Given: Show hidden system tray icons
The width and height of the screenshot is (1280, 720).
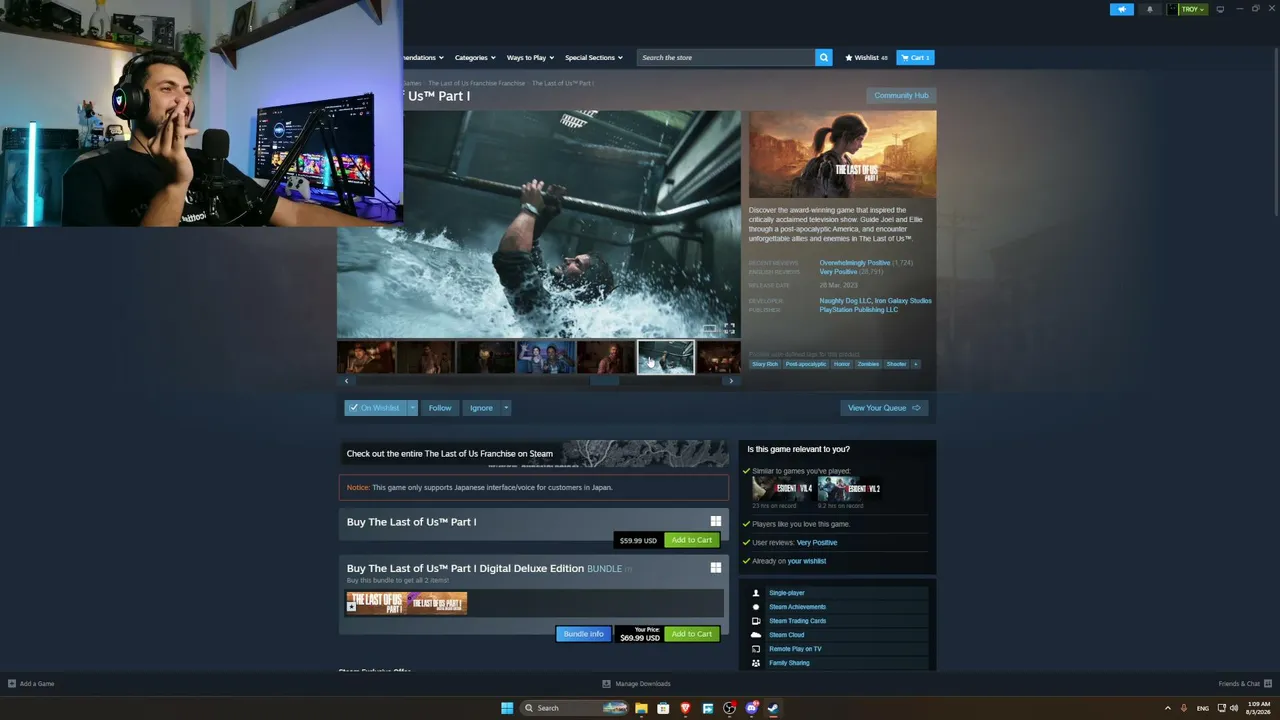Looking at the screenshot, I should (1167, 708).
